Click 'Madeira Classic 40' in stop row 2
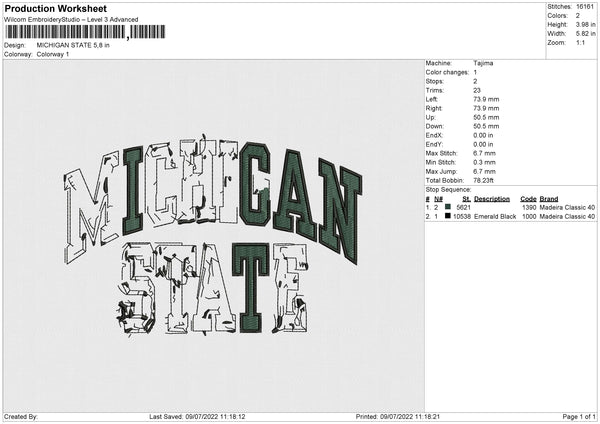The width and height of the screenshot is (600, 424). pos(567,217)
